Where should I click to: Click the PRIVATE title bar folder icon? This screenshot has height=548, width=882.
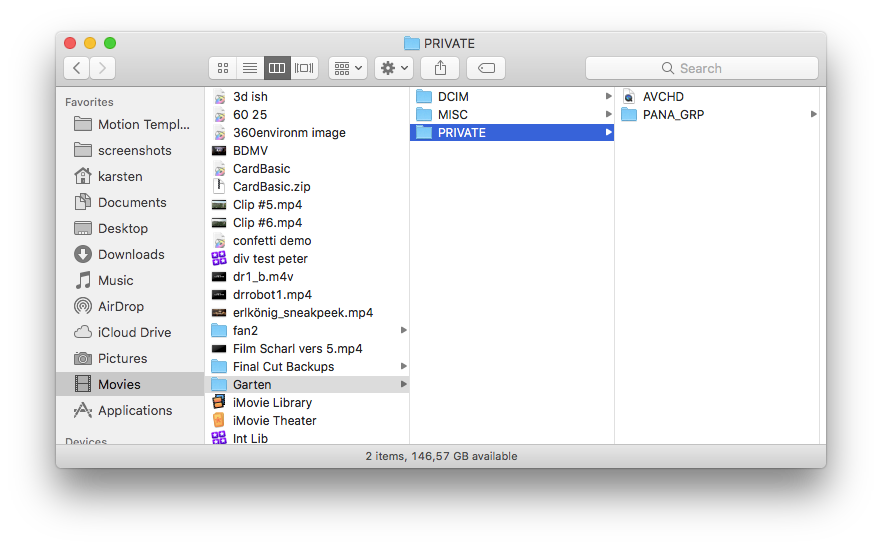pos(412,43)
